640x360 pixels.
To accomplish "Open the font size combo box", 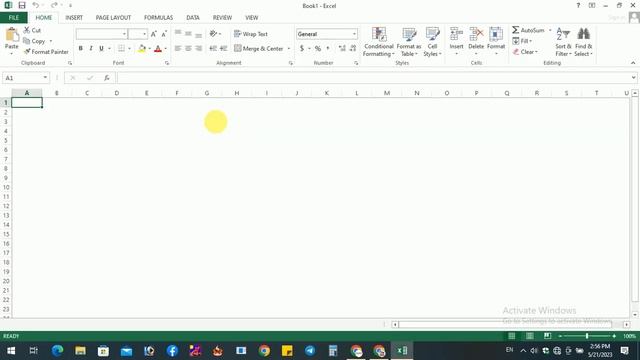I will pos(138,34).
